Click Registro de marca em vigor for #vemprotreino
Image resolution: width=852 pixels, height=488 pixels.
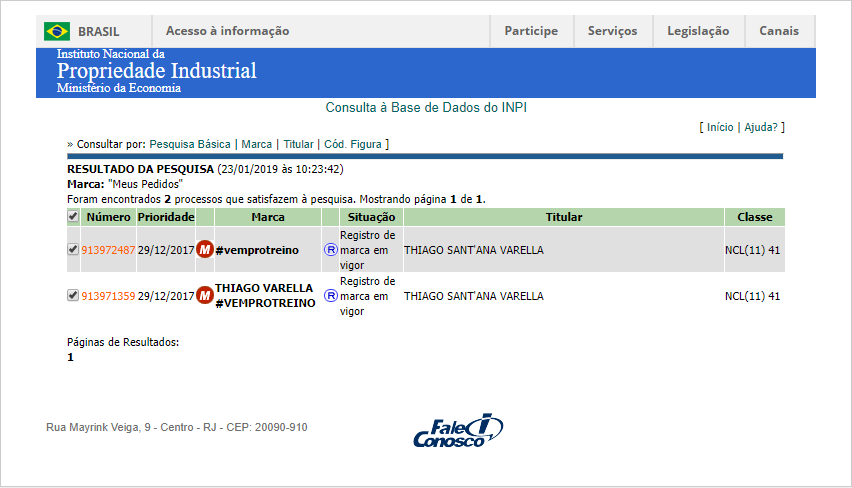pyautogui.click(x=368, y=250)
